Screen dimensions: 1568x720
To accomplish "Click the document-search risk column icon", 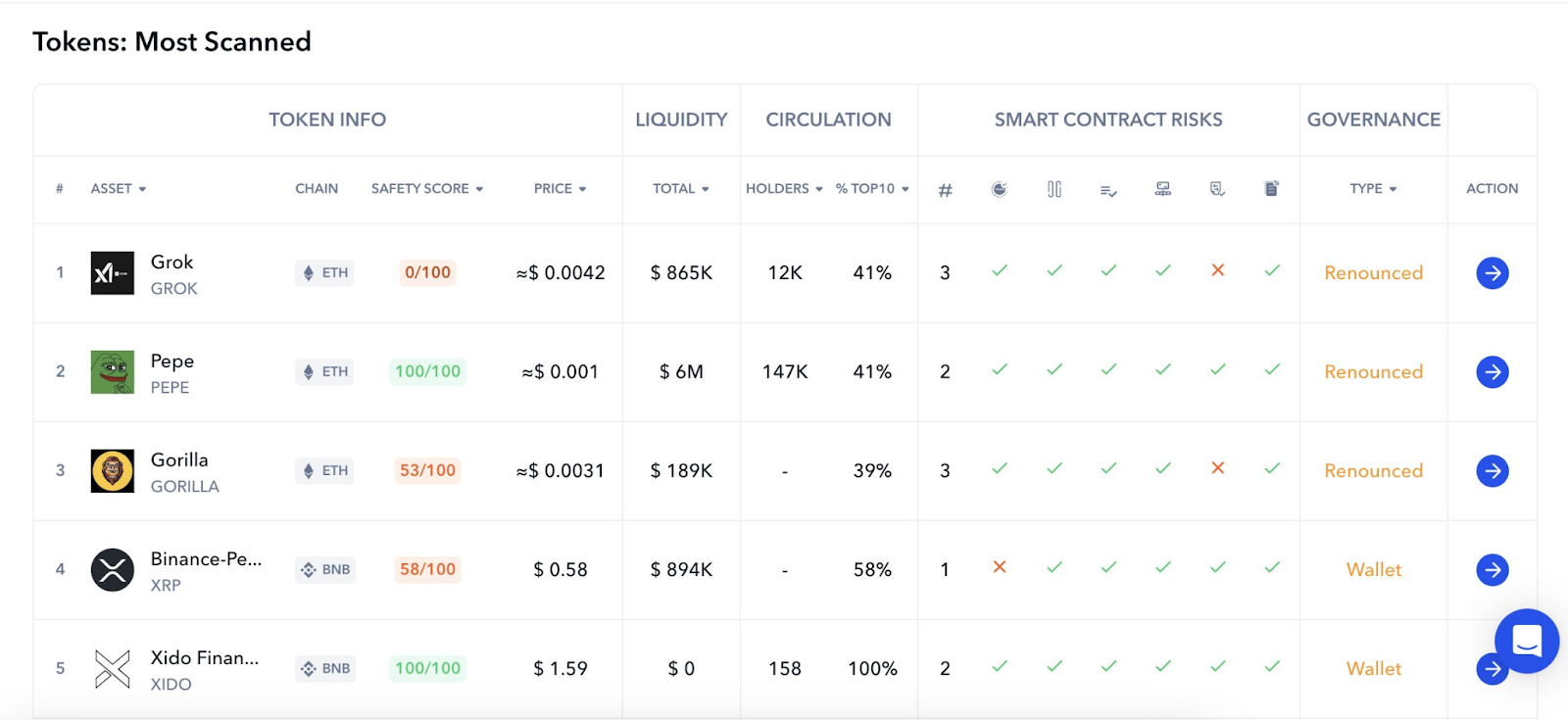I will tap(1217, 189).
